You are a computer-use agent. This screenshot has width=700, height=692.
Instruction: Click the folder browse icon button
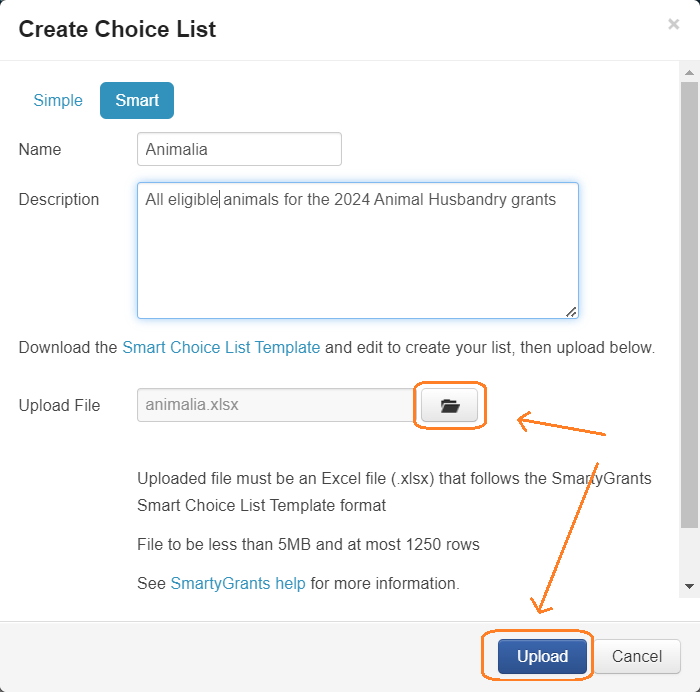449,405
